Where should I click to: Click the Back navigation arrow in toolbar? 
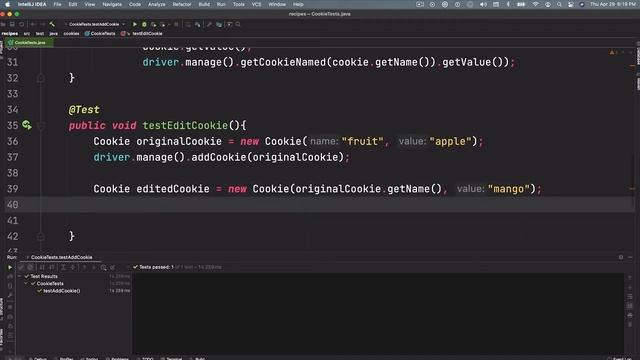click(x=33, y=24)
